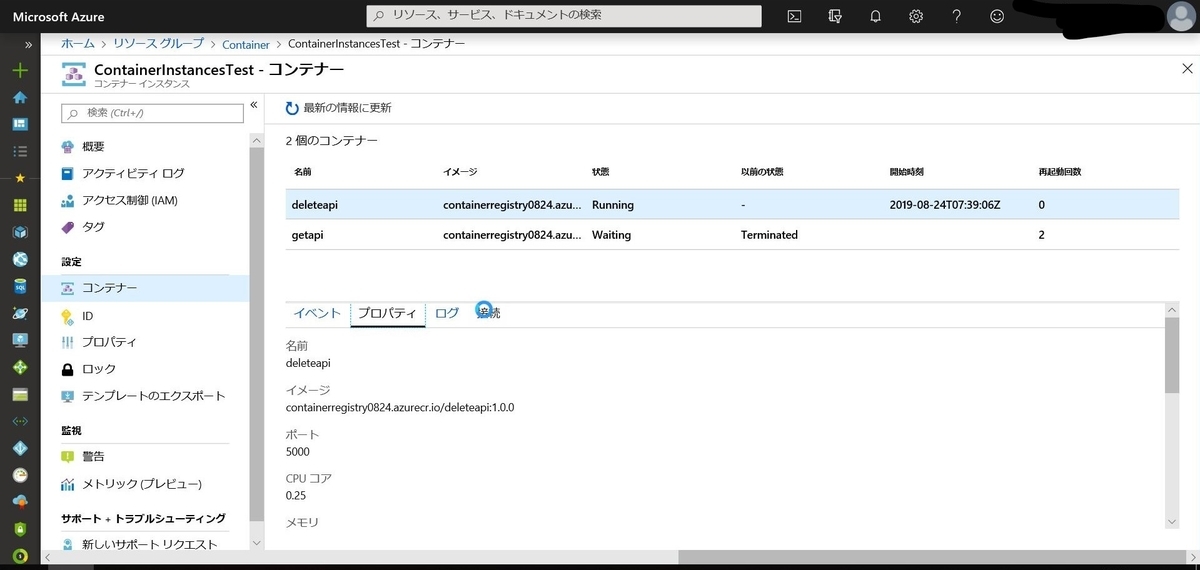This screenshot has height=570, width=1200.
Task: Open プロパティ in the left menu
Action: 145,342
